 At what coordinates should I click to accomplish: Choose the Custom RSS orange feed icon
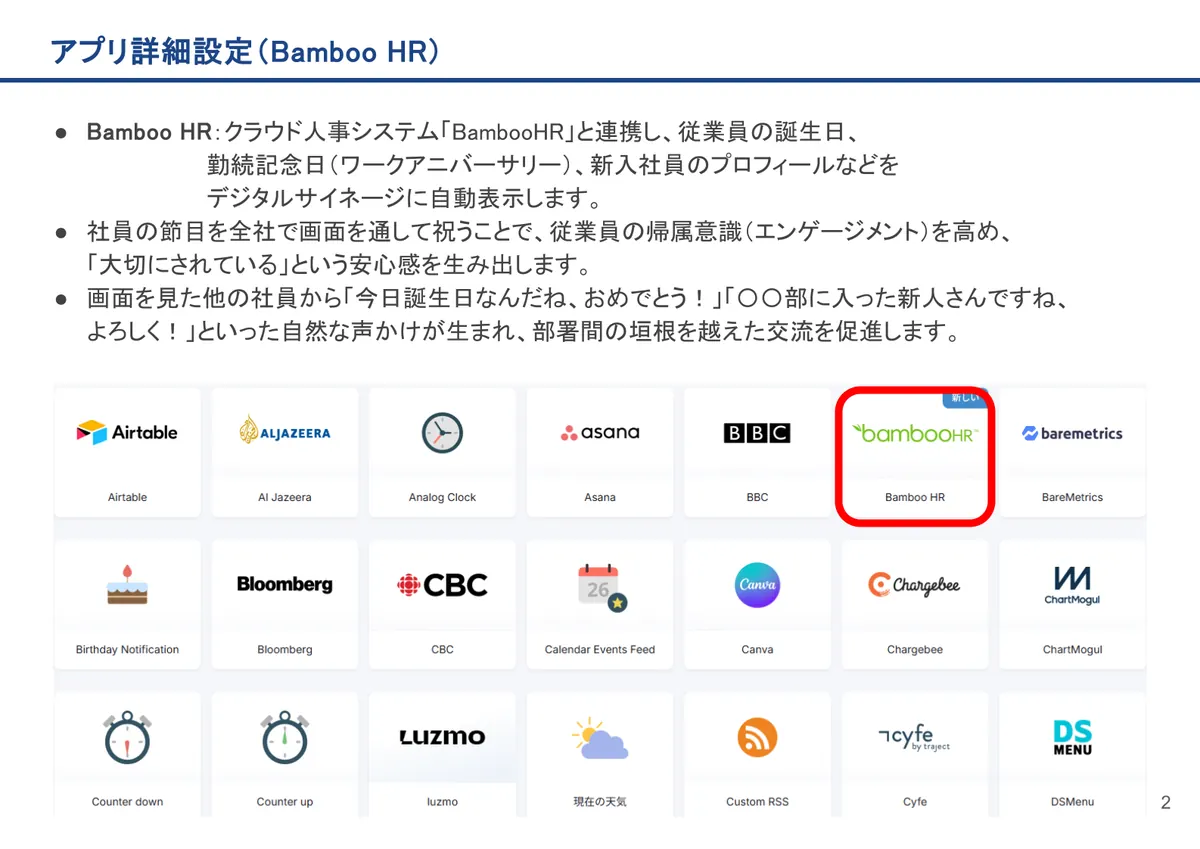click(x=757, y=738)
